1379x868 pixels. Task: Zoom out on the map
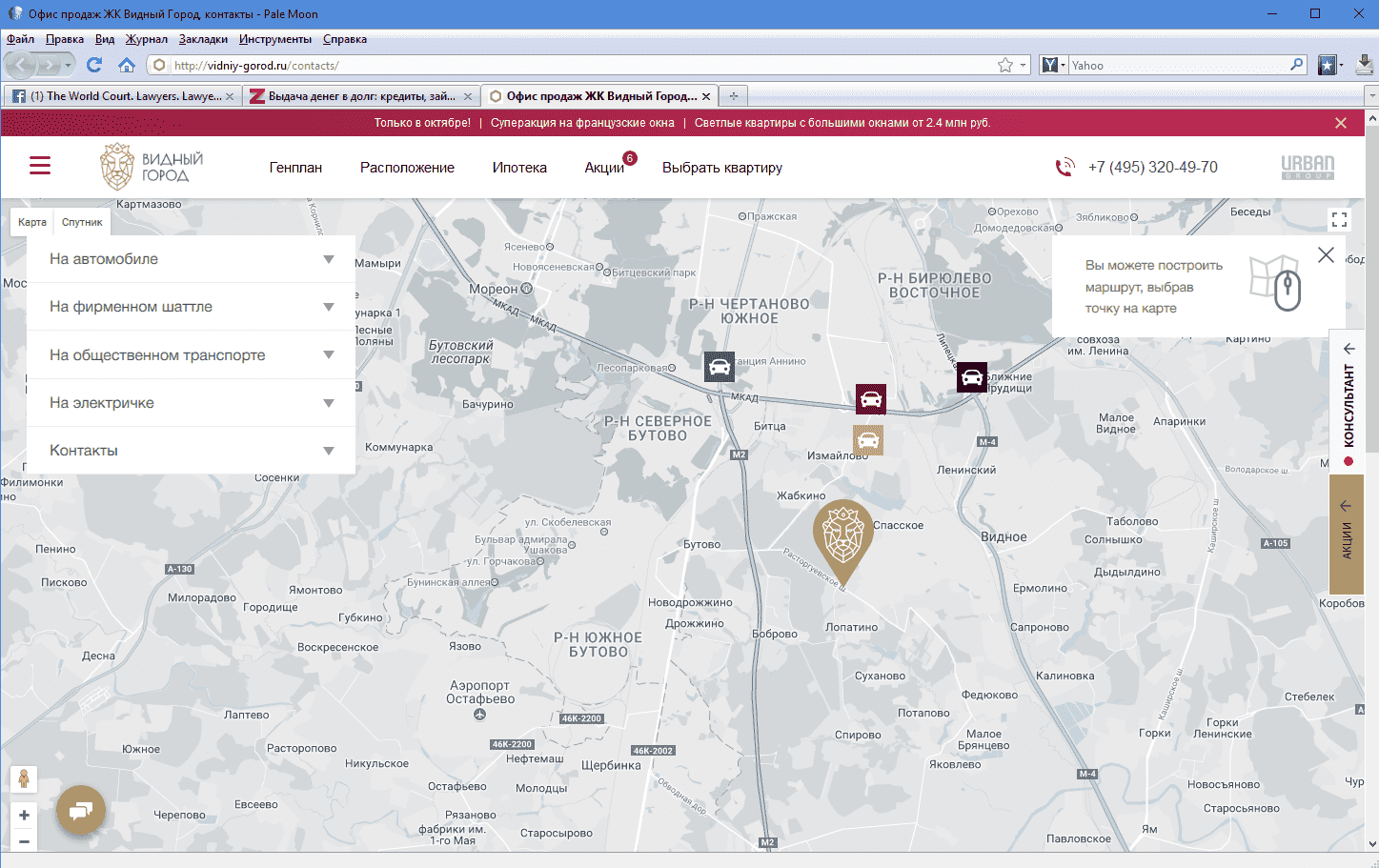click(24, 841)
